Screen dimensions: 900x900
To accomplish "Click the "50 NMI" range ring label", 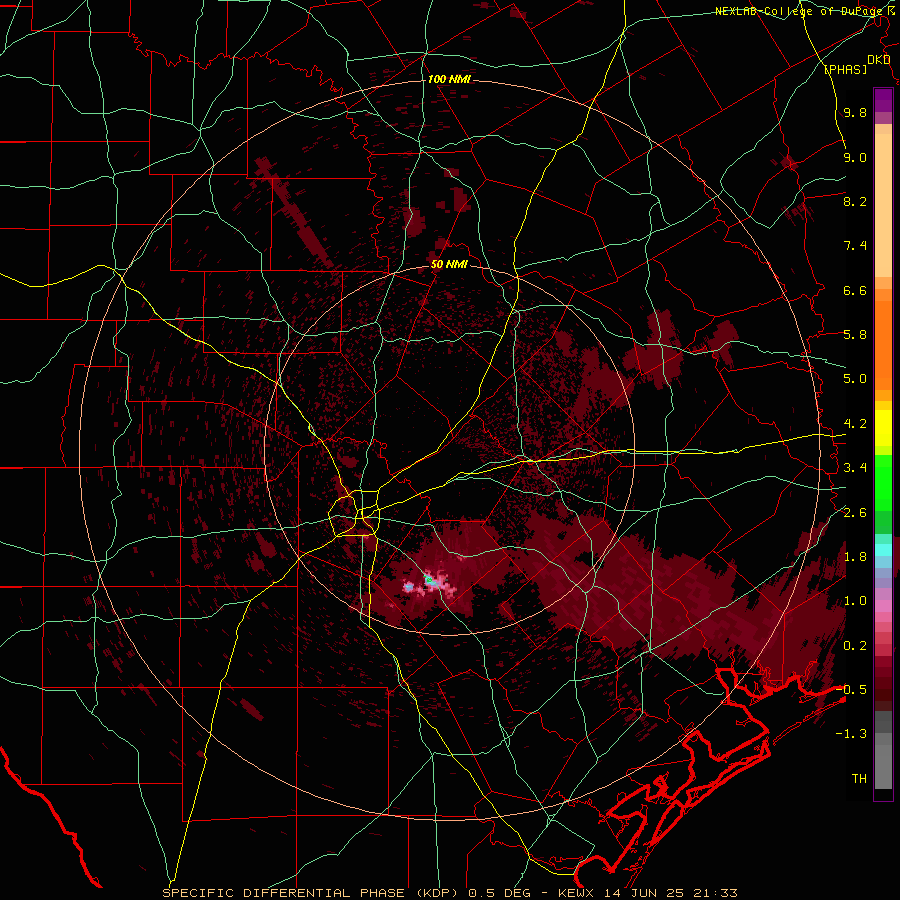I will (449, 265).
